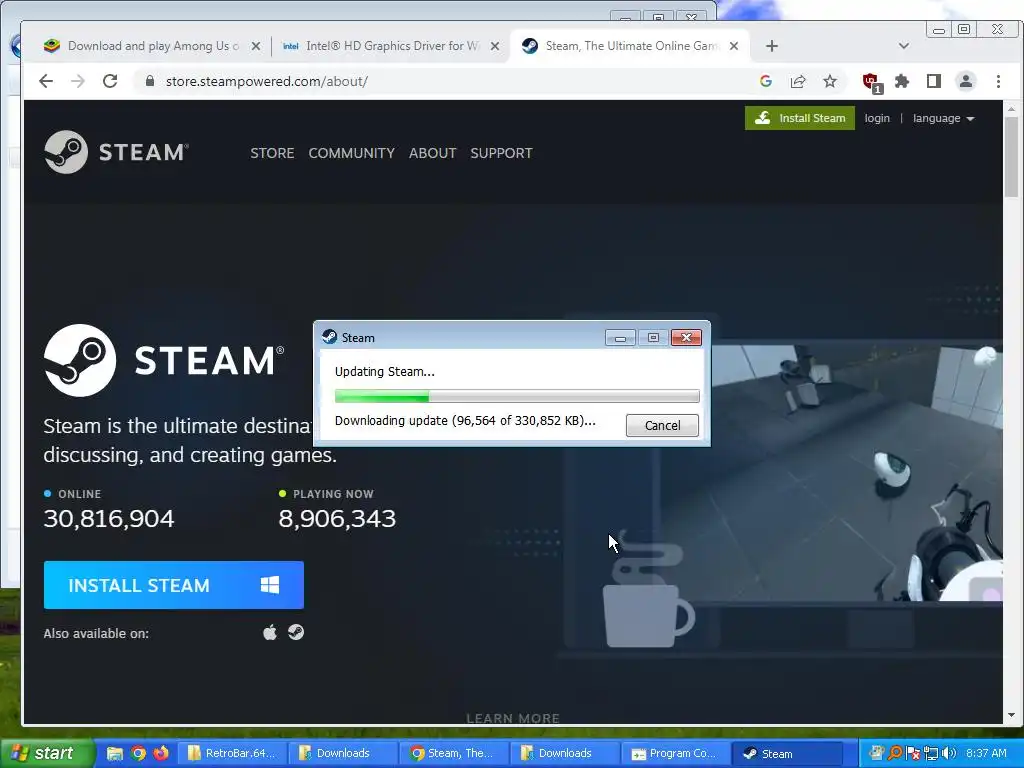
Task: Go back with the browser back arrow
Action: pos(46,81)
